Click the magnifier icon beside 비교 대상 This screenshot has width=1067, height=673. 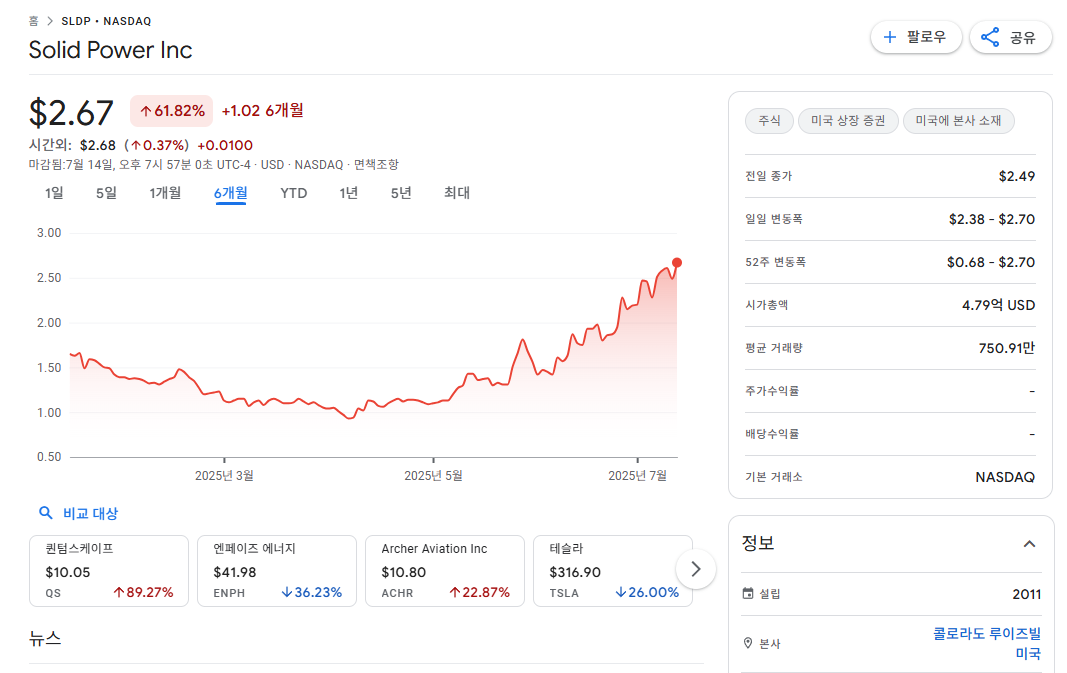click(x=46, y=513)
